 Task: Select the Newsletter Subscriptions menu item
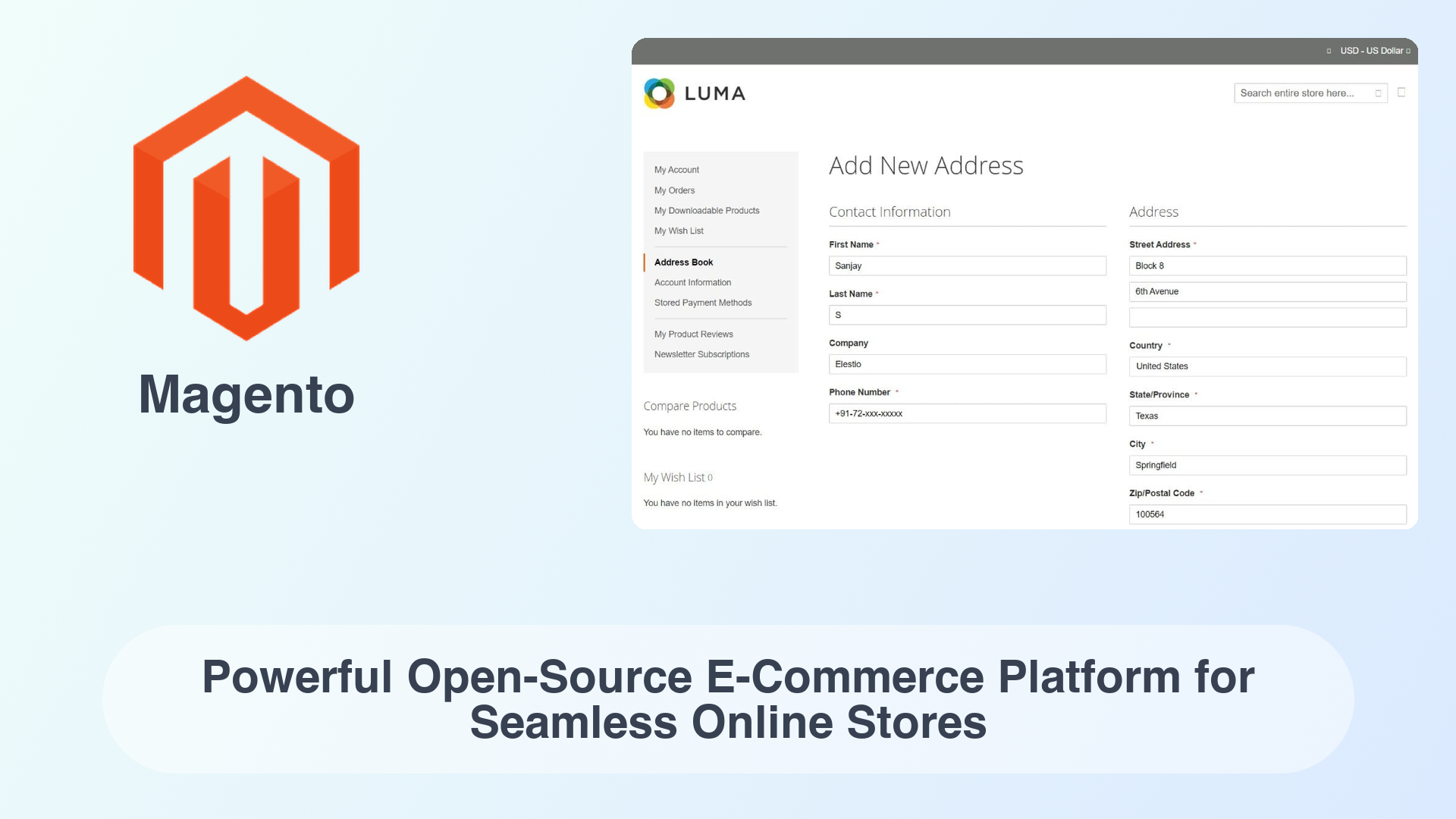(x=702, y=354)
